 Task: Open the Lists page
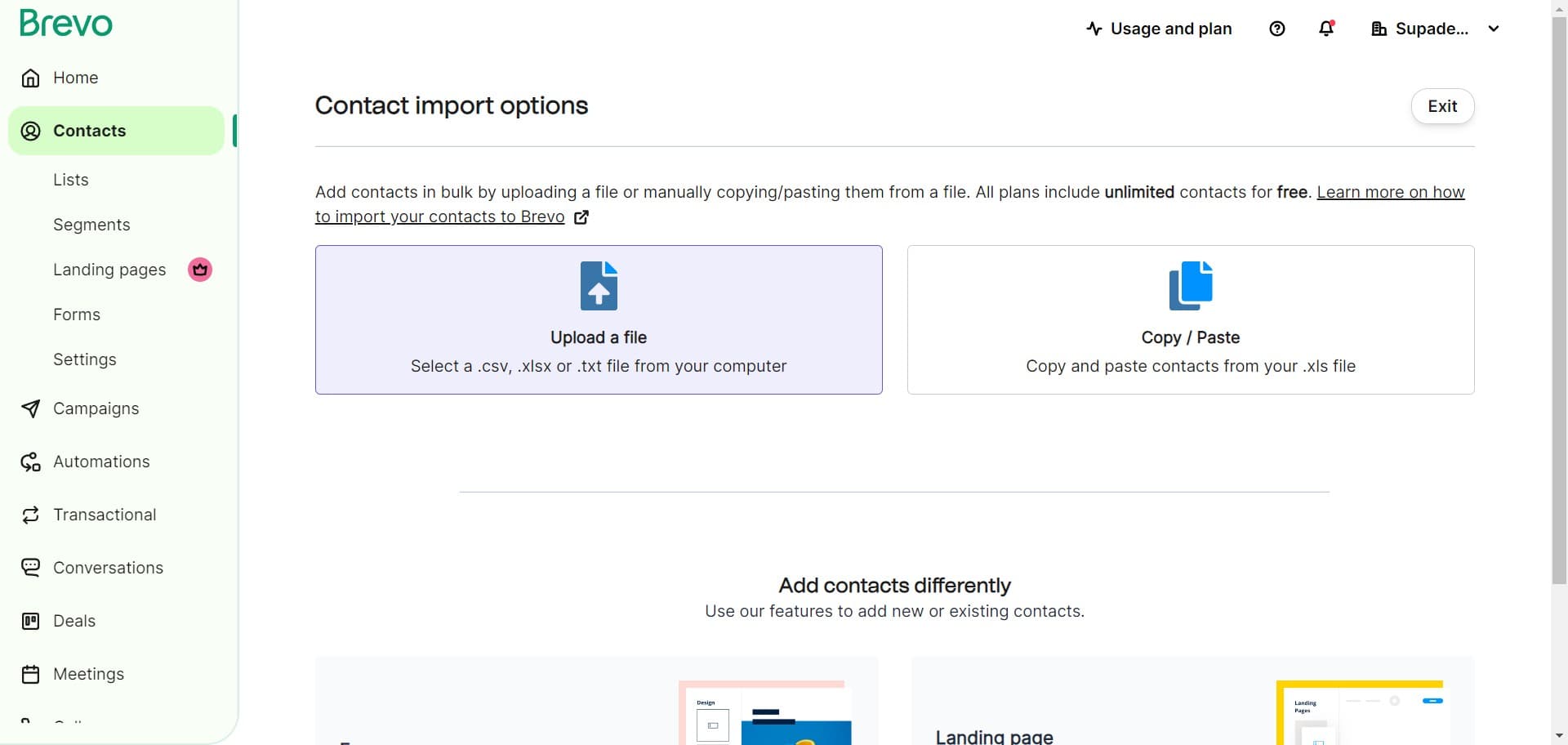[x=70, y=179]
